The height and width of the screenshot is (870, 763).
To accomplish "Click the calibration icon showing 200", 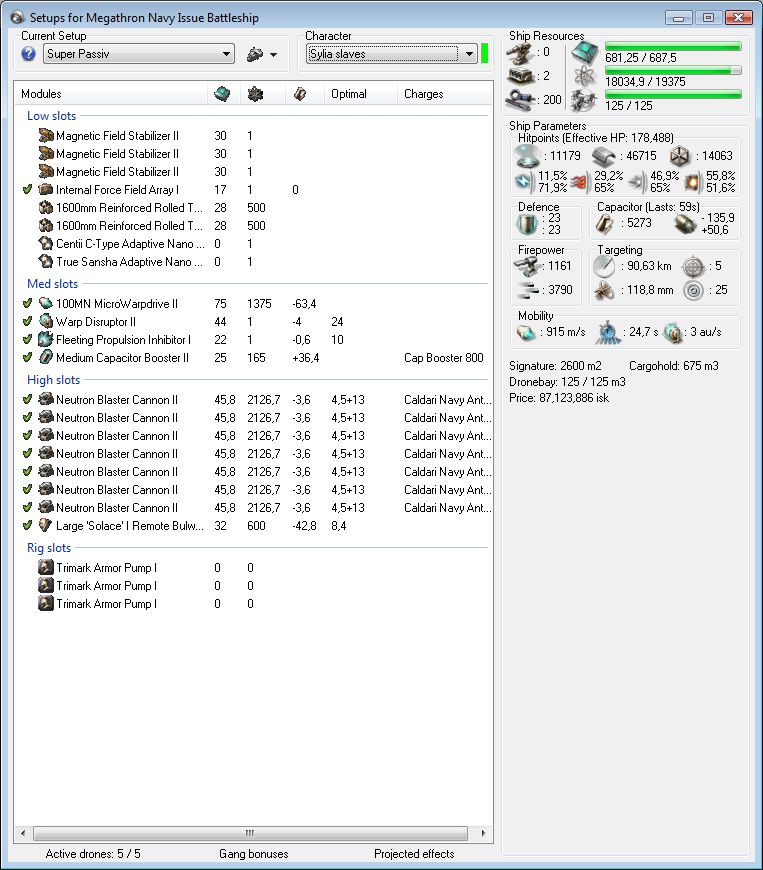I will pos(521,100).
